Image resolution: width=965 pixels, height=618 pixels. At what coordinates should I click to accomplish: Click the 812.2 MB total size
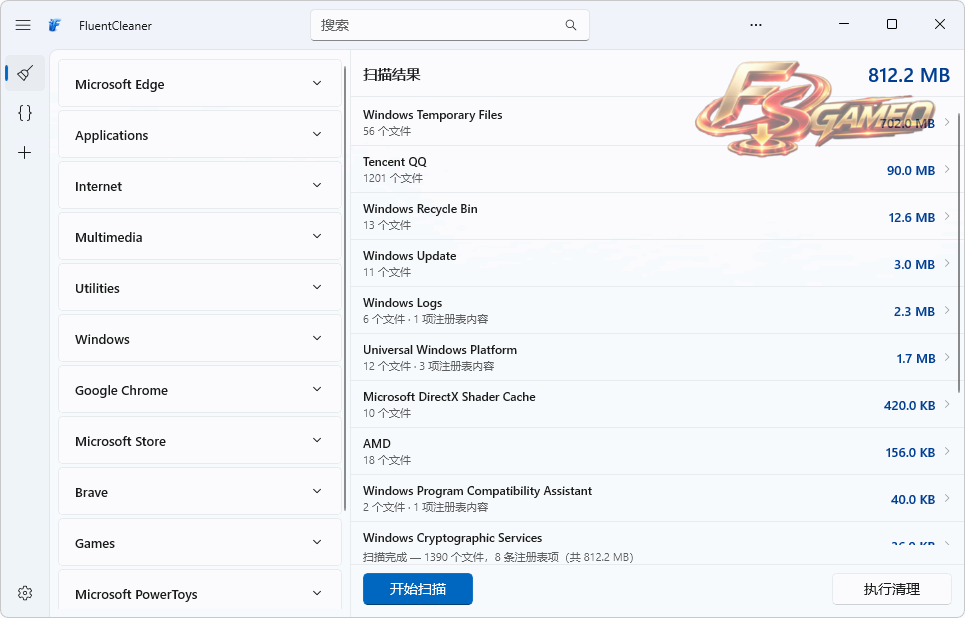click(908, 75)
